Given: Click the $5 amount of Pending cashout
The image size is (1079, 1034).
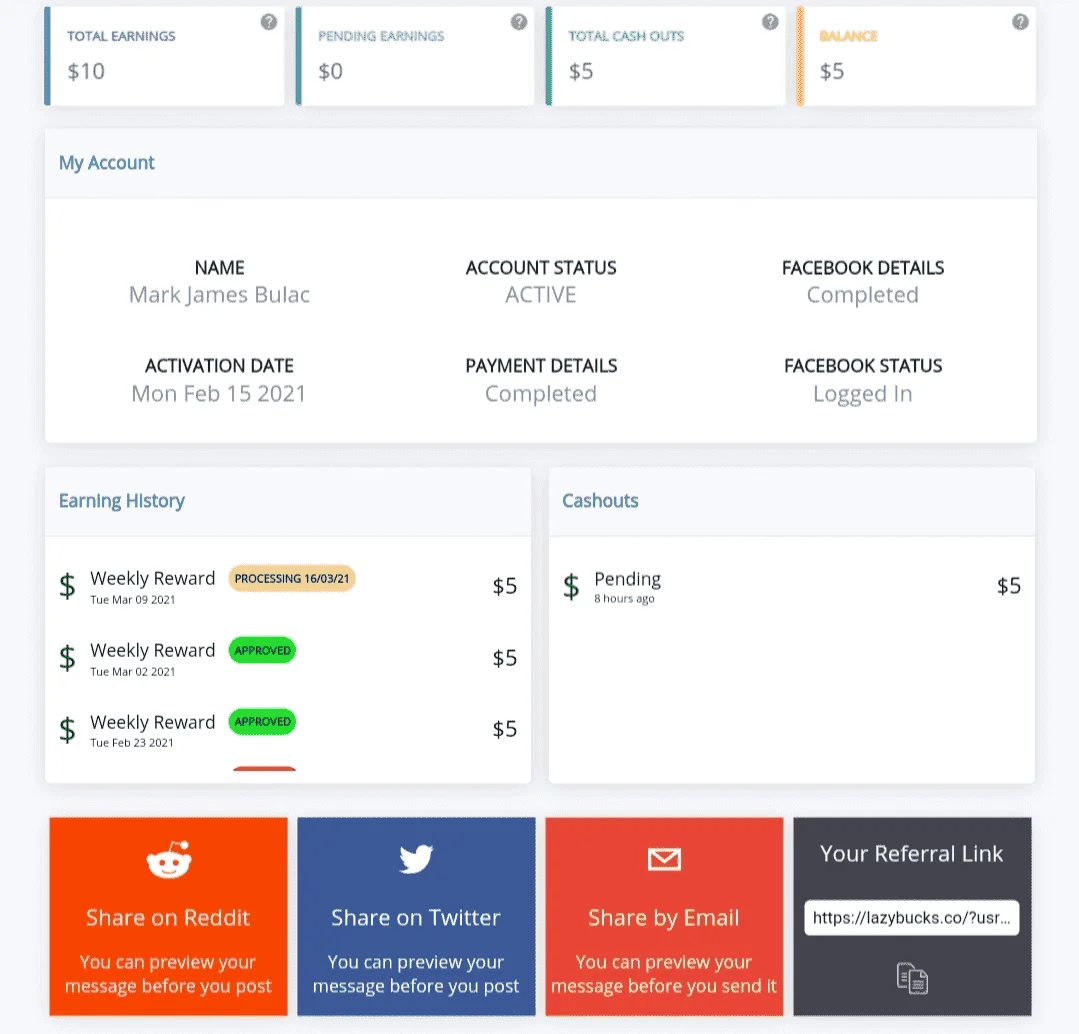Looking at the screenshot, I should [x=1009, y=586].
